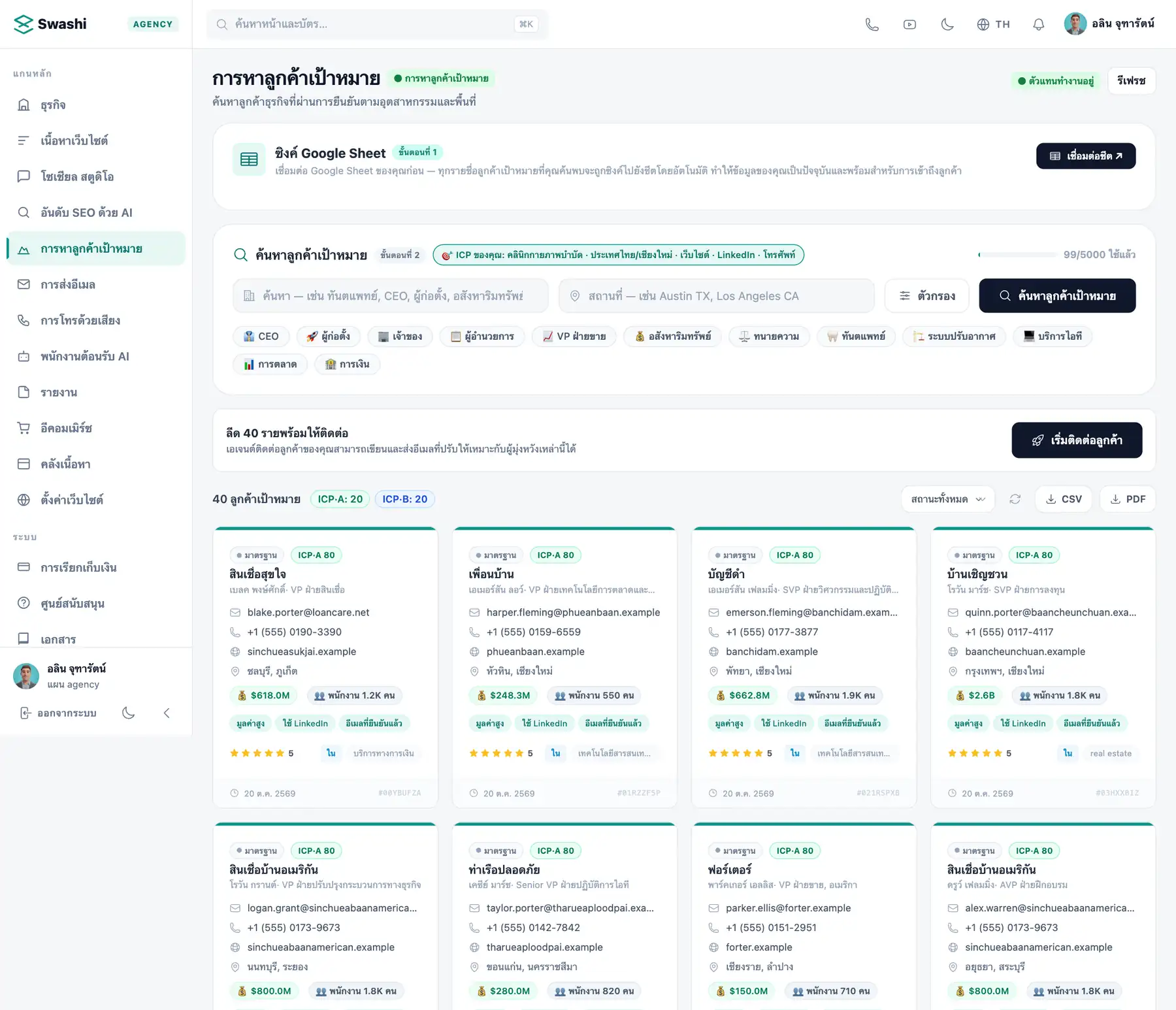Click the 99/5000 usage progress bar

(x=1017, y=255)
